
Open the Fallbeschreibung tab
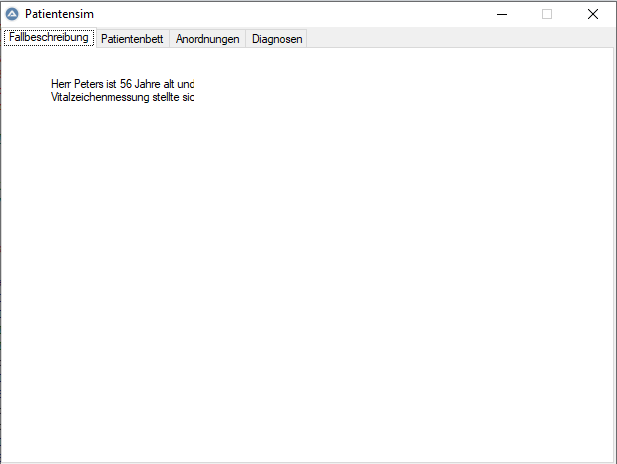tap(49, 37)
